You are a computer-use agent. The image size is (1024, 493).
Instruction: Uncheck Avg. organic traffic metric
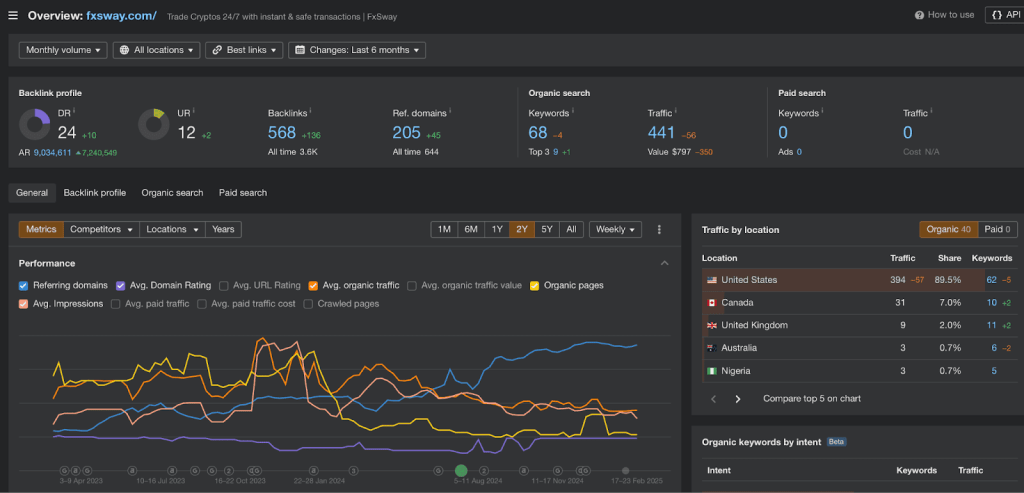313,285
